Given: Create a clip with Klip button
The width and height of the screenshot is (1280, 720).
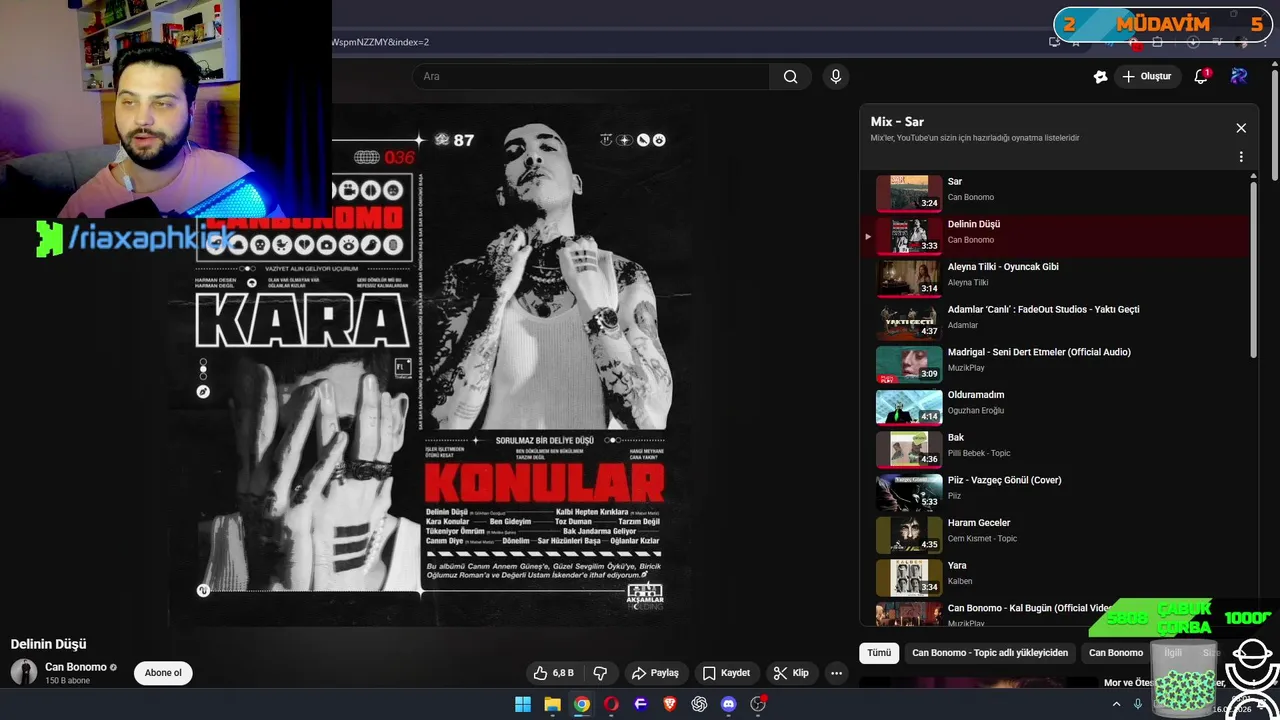Looking at the screenshot, I should [791, 673].
